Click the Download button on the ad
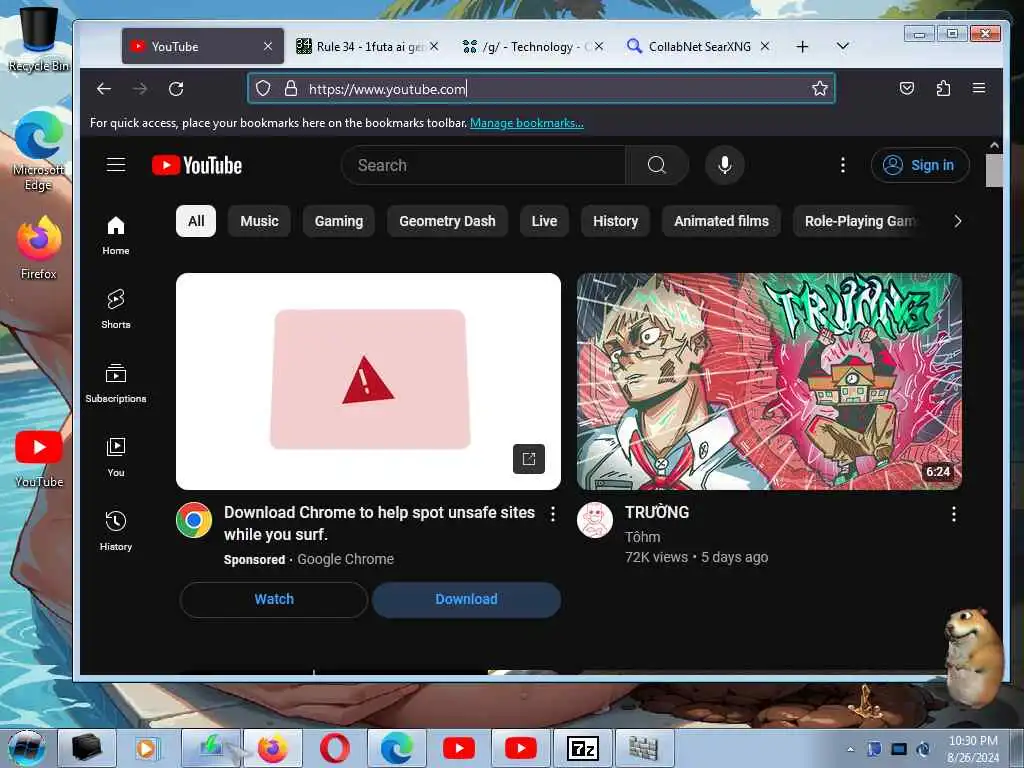The height and width of the screenshot is (768, 1024). (x=466, y=600)
